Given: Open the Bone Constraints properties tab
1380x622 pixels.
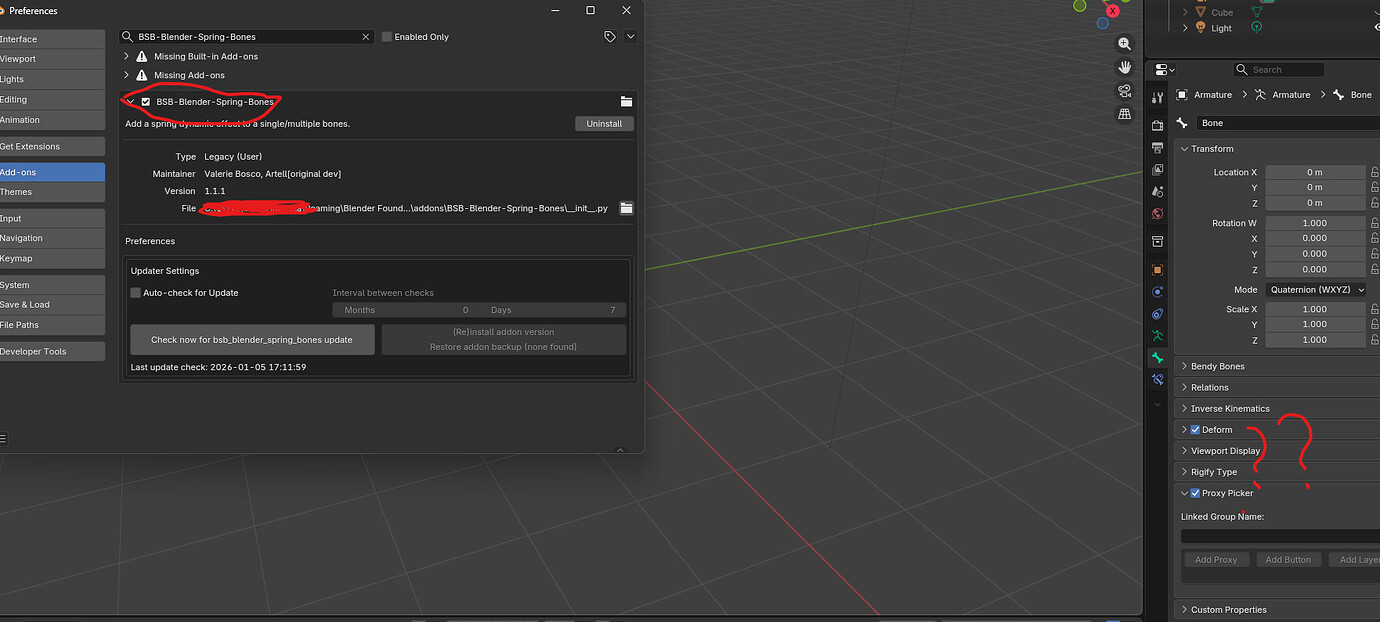Looking at the screenshot, I should tap(1157, 380).
